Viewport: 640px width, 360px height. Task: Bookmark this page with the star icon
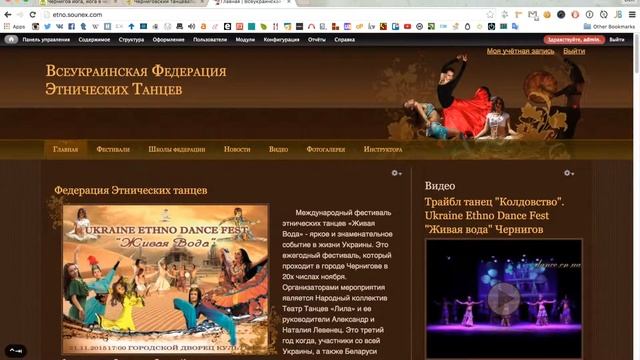pos(490,15)
